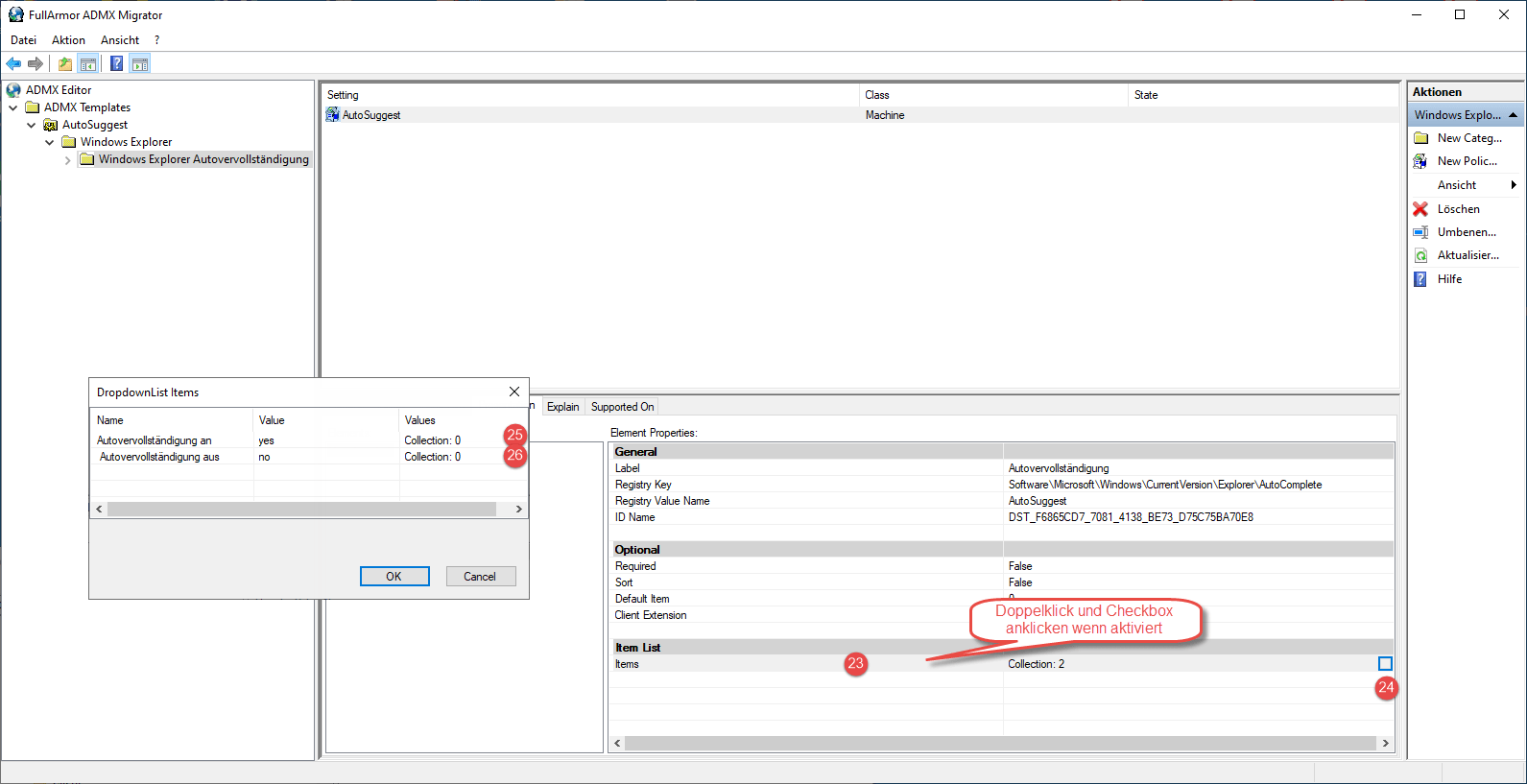Screen dimensions: 1527x784
Task: Collapse the Windows Explorer section in Aktionen
Action: tap(1513, 115)
